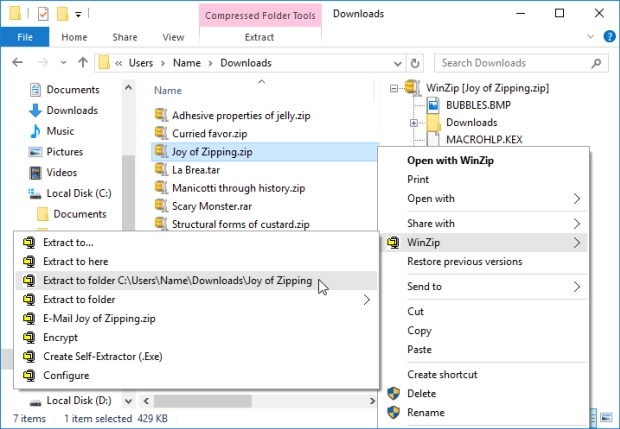The height and width of the screenshot is (429, 620).
Task: Click the Search Downloads field
Action: click(520, 63)
